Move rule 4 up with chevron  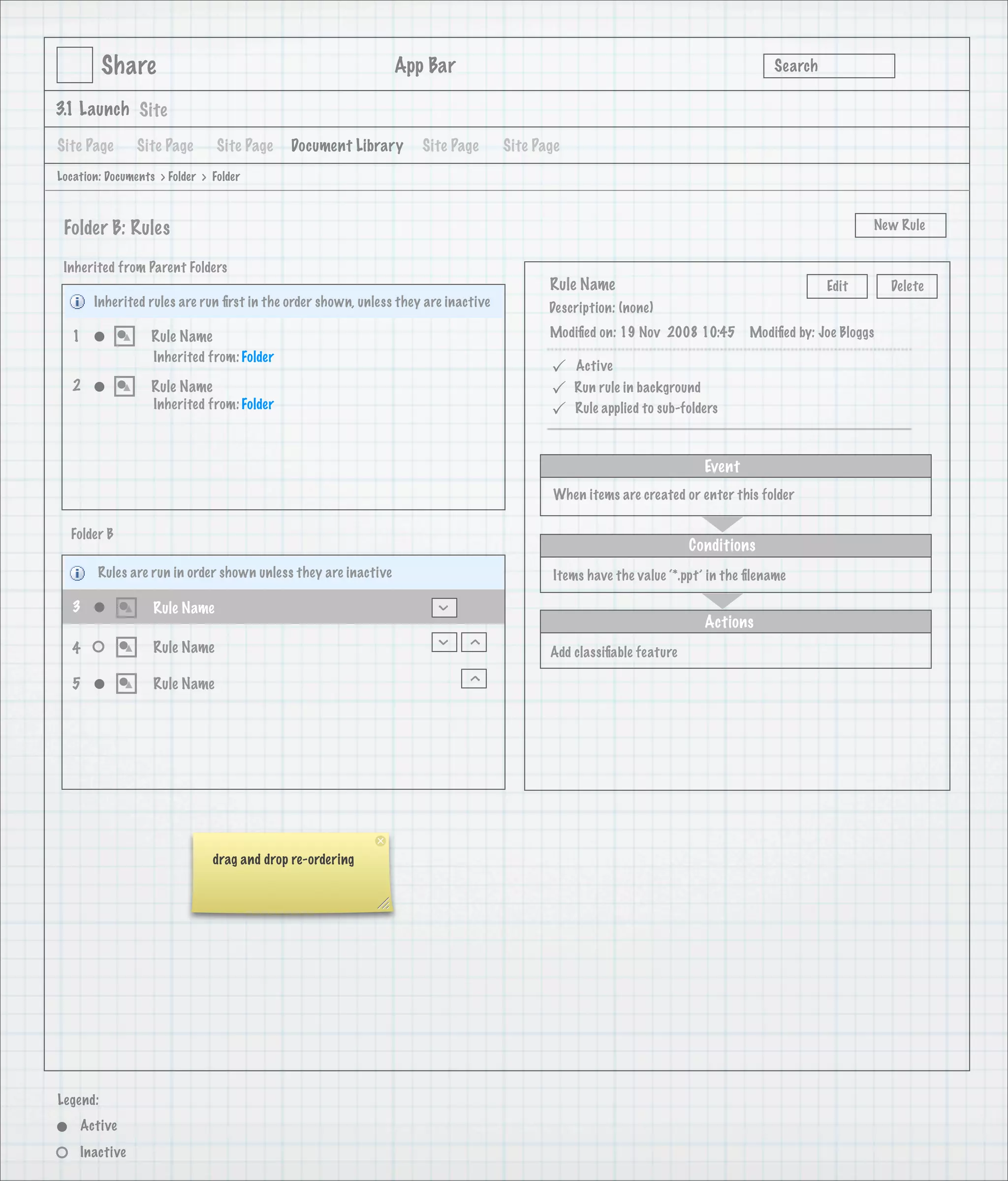click(x=474, y=642)
